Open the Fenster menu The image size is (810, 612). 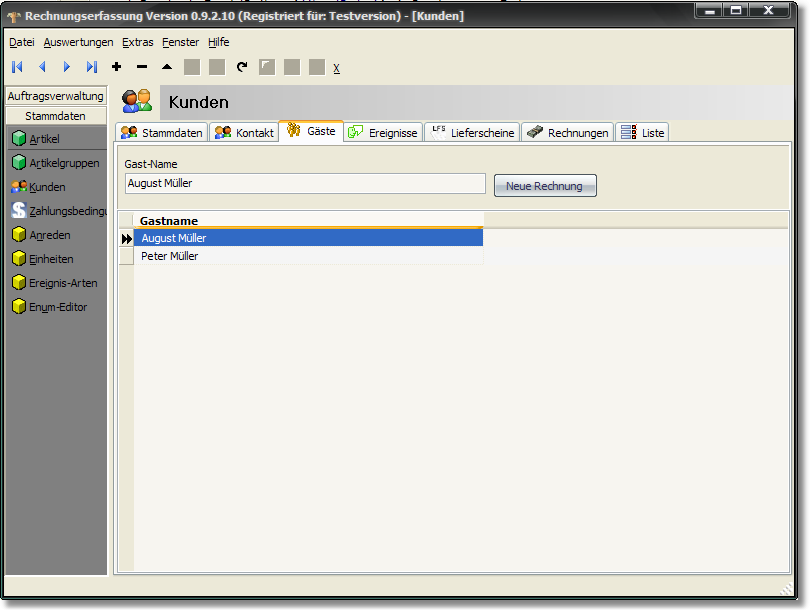pyautogui.click(x=180, y=42)
